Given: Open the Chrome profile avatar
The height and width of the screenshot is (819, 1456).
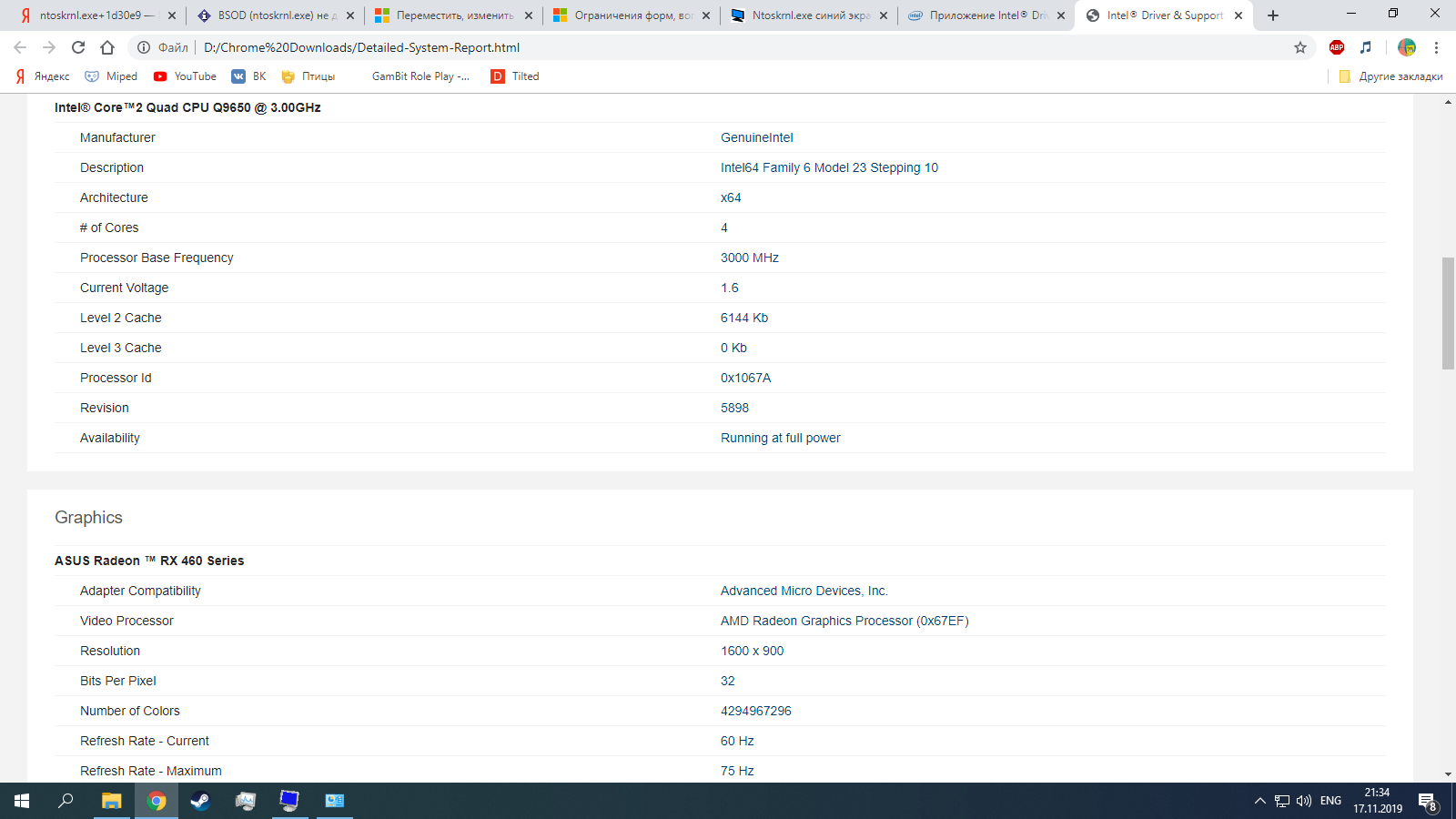Looking at the screenshot, I should tap(1407, 47).
